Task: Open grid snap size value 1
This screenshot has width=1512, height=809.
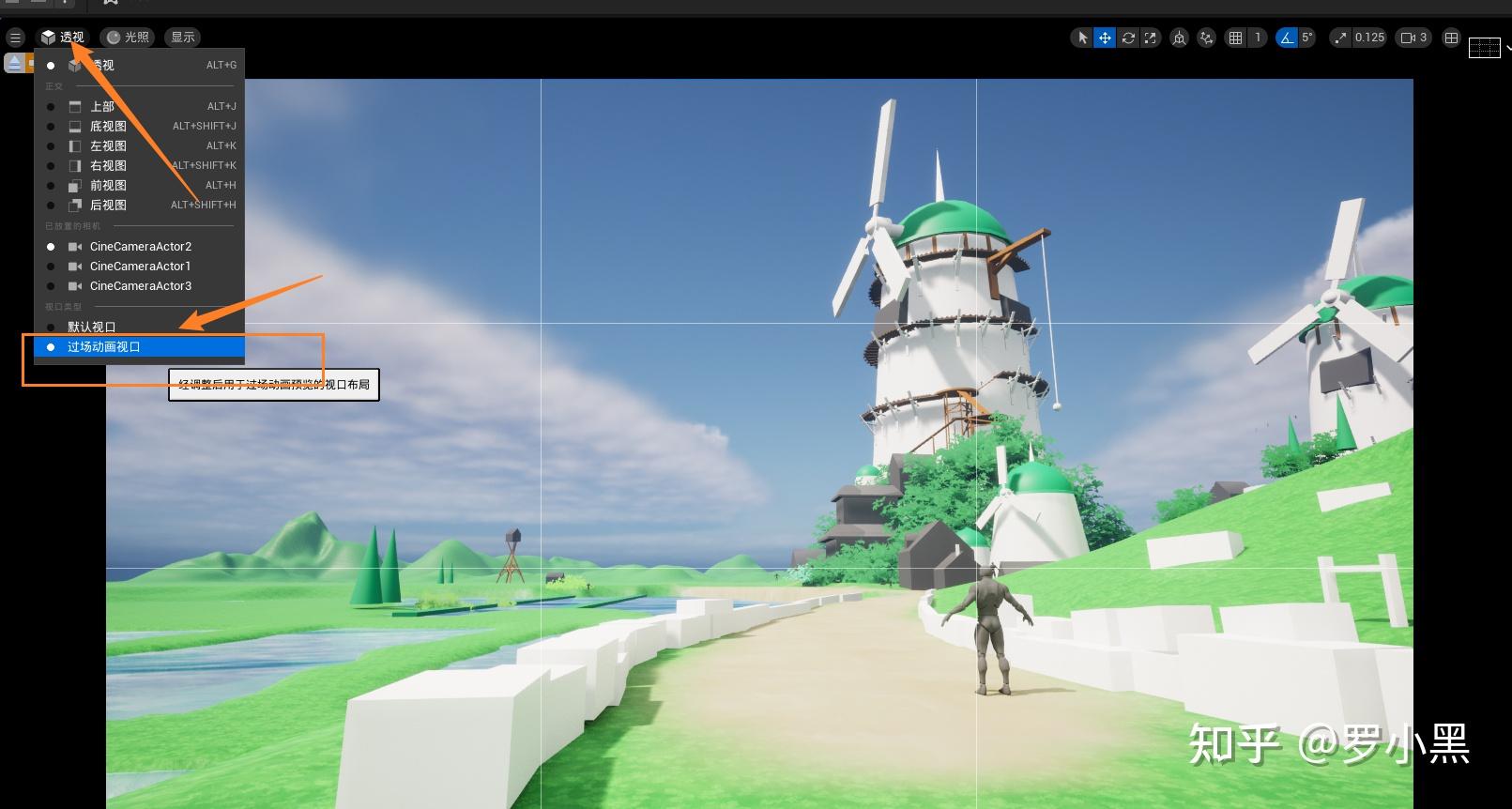Action: pyautogui.click(x=1258, y=38)
